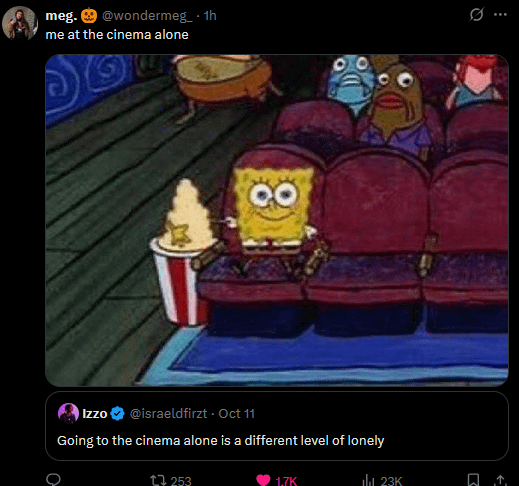Click Izzo's blue verified badge
Screen dimensions: 519x486
117,414
